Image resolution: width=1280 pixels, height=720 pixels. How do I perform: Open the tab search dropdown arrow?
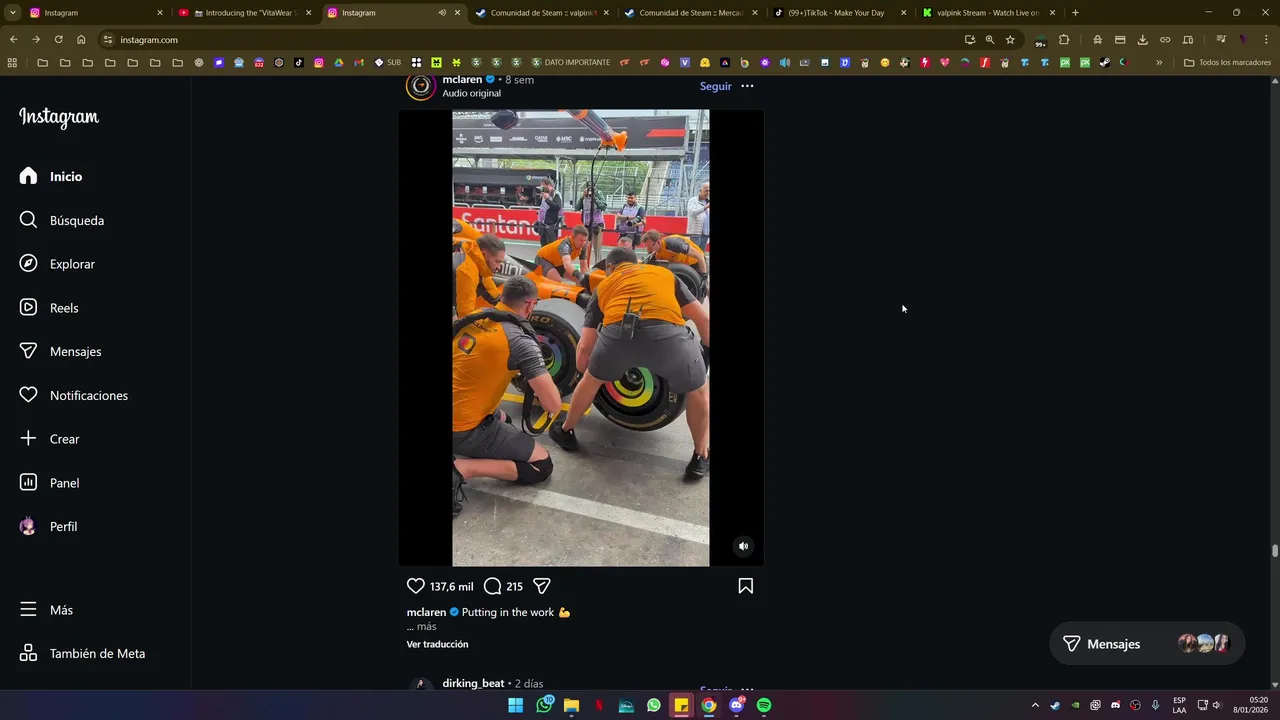(x=12, y=13)
